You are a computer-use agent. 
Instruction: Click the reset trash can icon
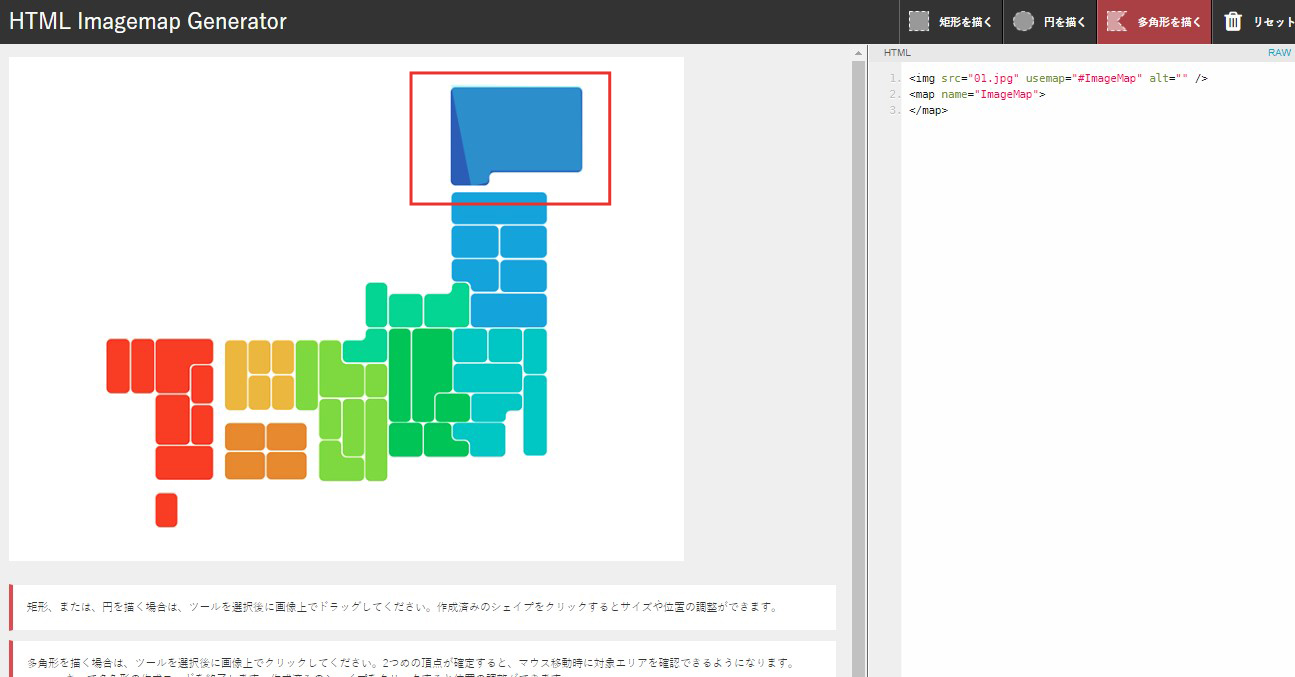(1233, 21)
